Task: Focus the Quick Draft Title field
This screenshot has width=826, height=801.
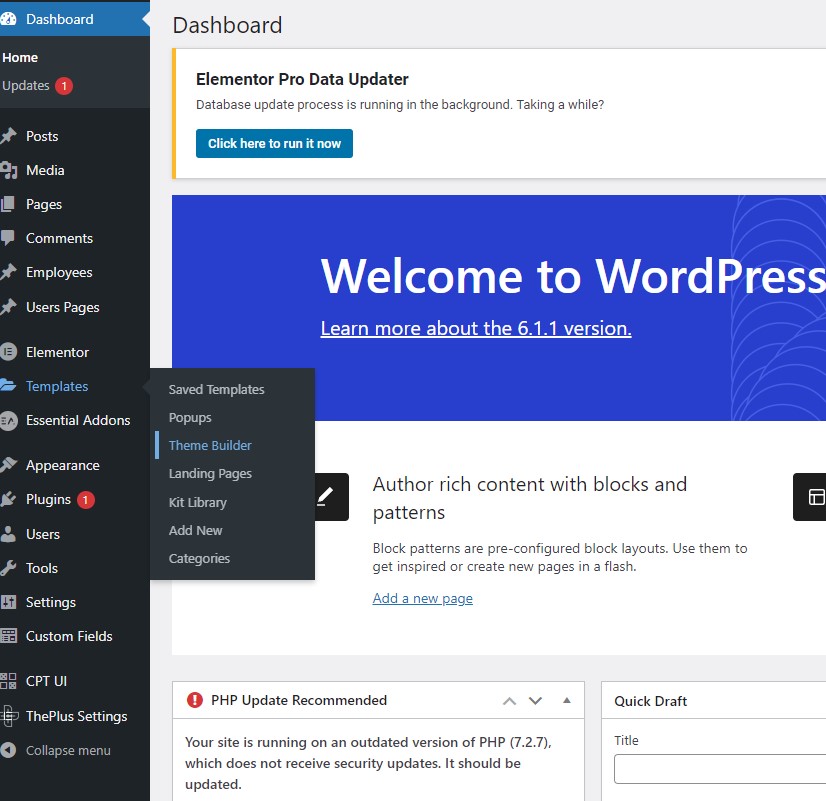Action: pos(720,769)
